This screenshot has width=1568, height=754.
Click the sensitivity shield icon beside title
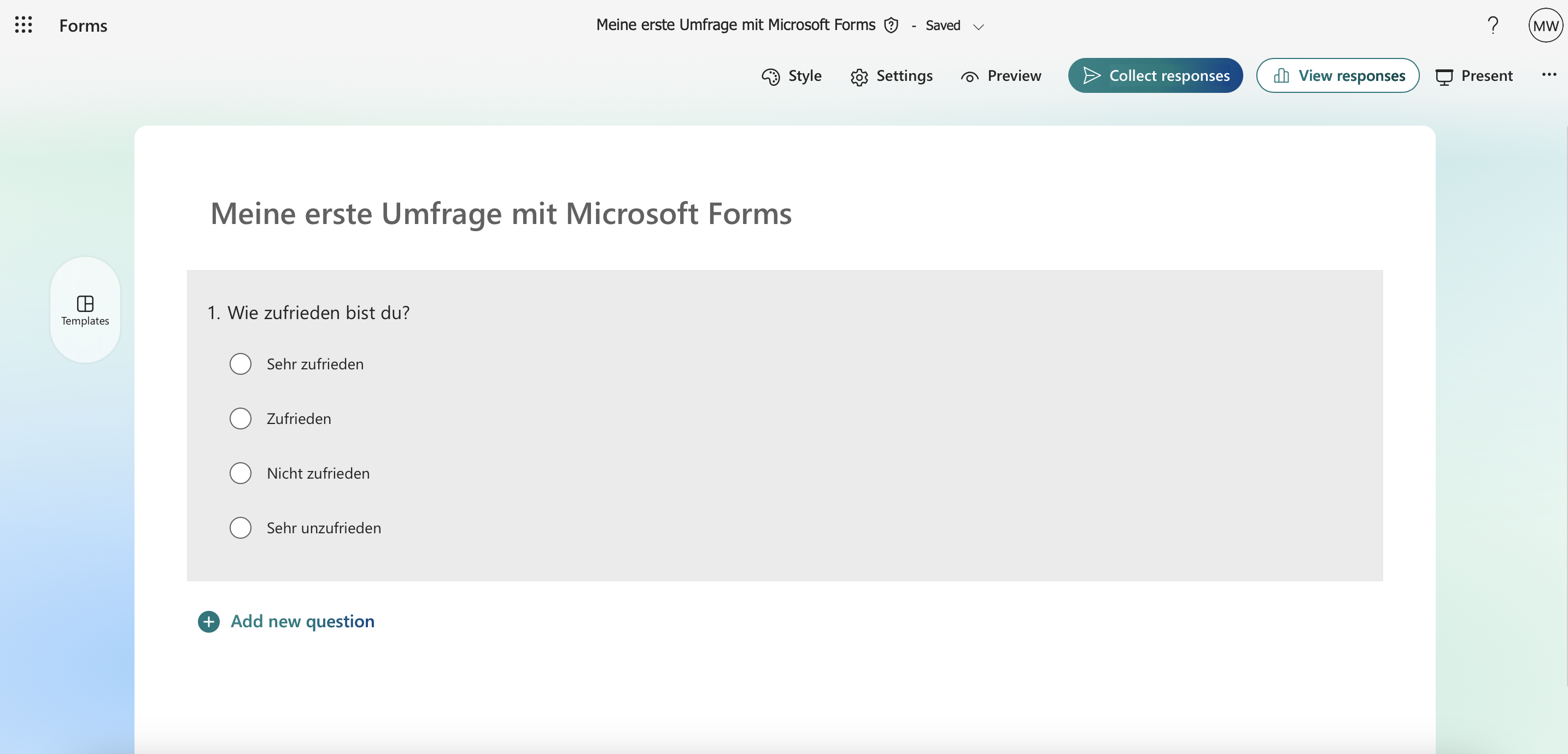(891, 26)
